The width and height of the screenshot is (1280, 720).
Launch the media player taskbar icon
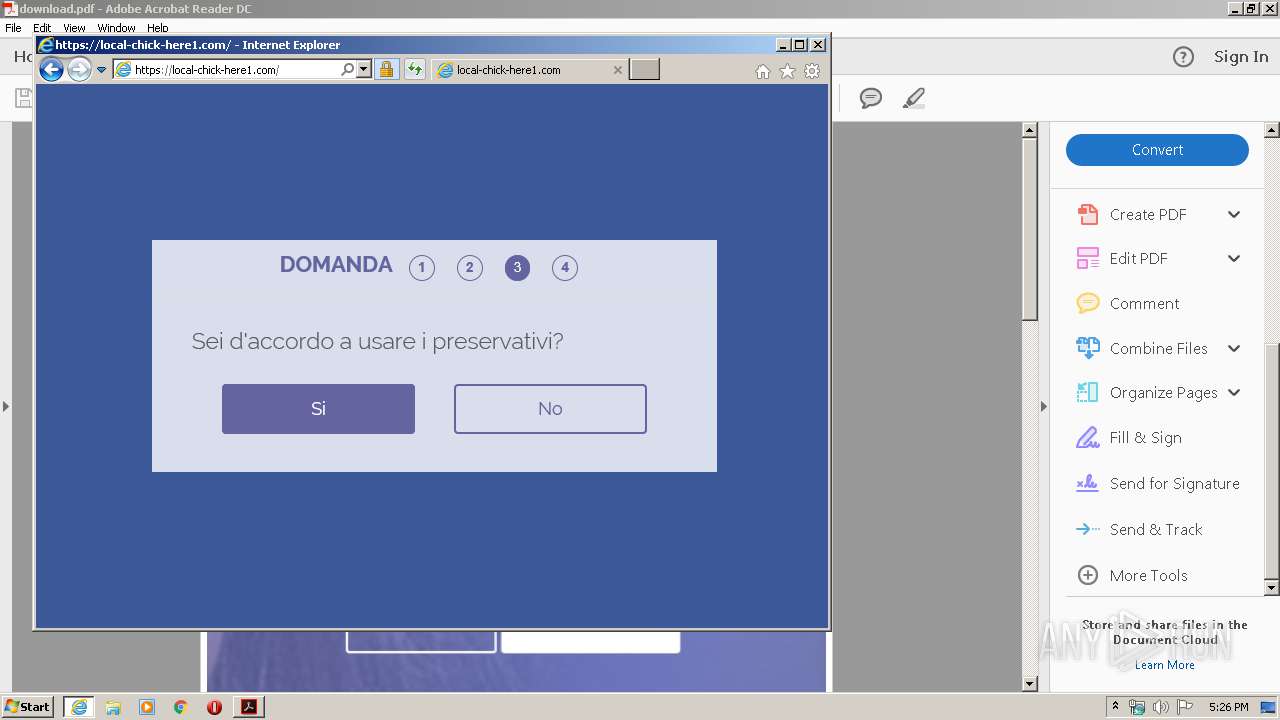point(147,707)
